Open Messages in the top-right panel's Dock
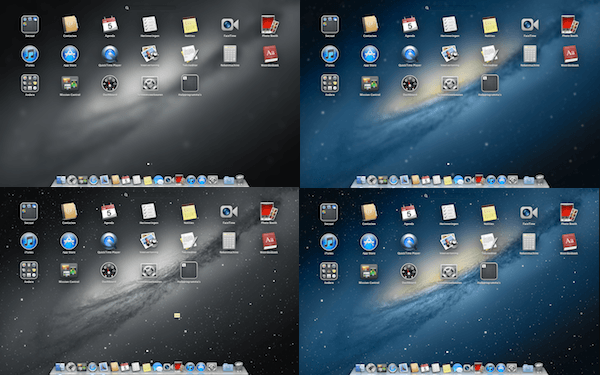The height and width of the screenshot is (375, 600). point(458,180)
